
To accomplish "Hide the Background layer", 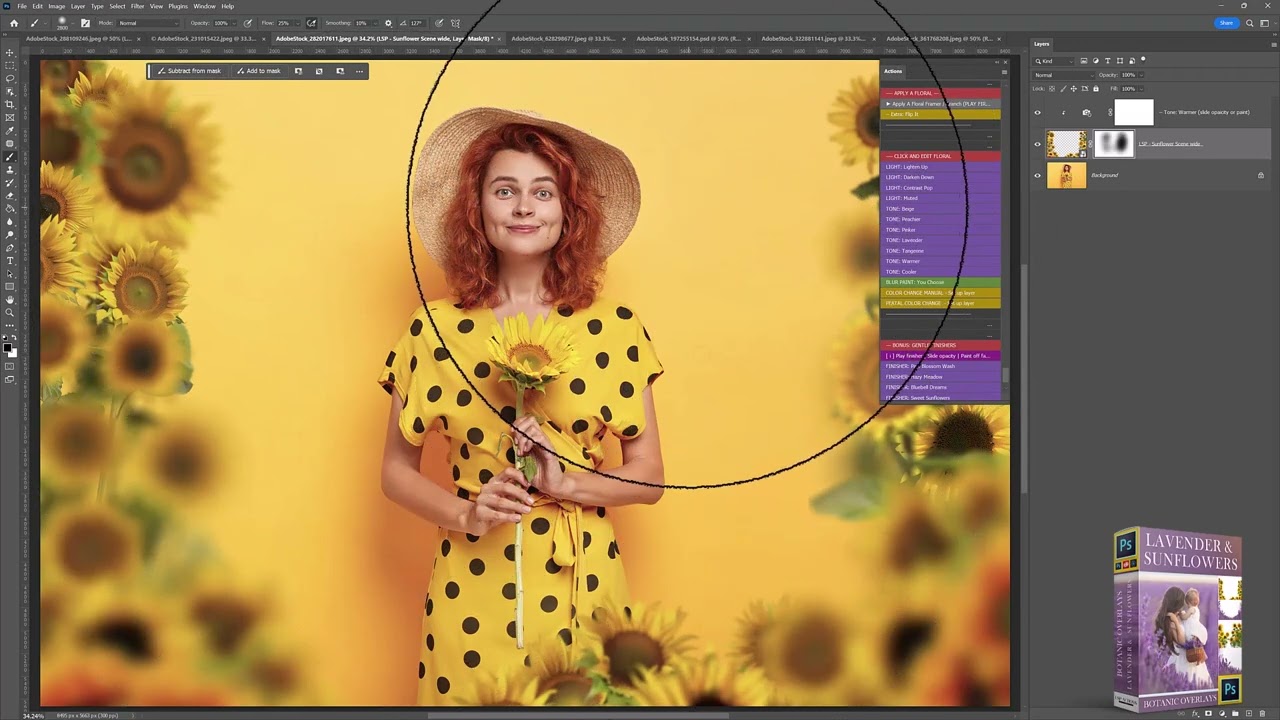I will pos(1037,175).
